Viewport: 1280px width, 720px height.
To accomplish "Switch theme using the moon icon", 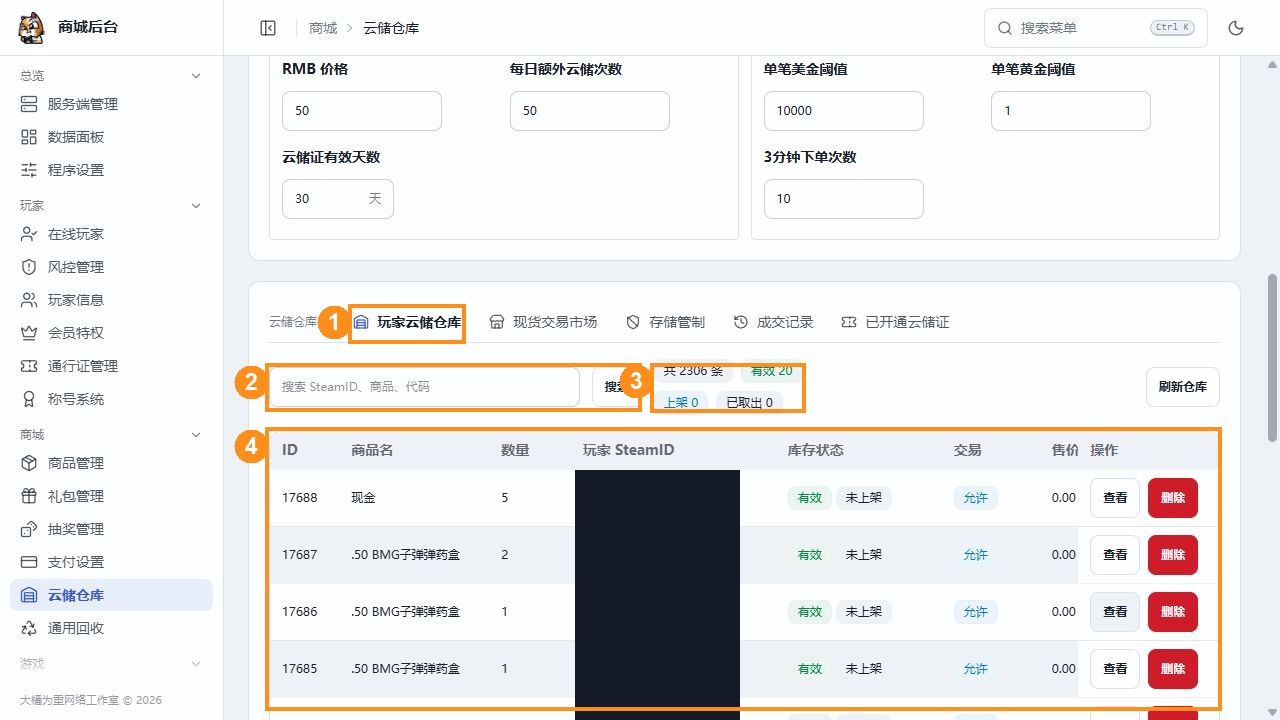I will click(x=1236, y=28).
